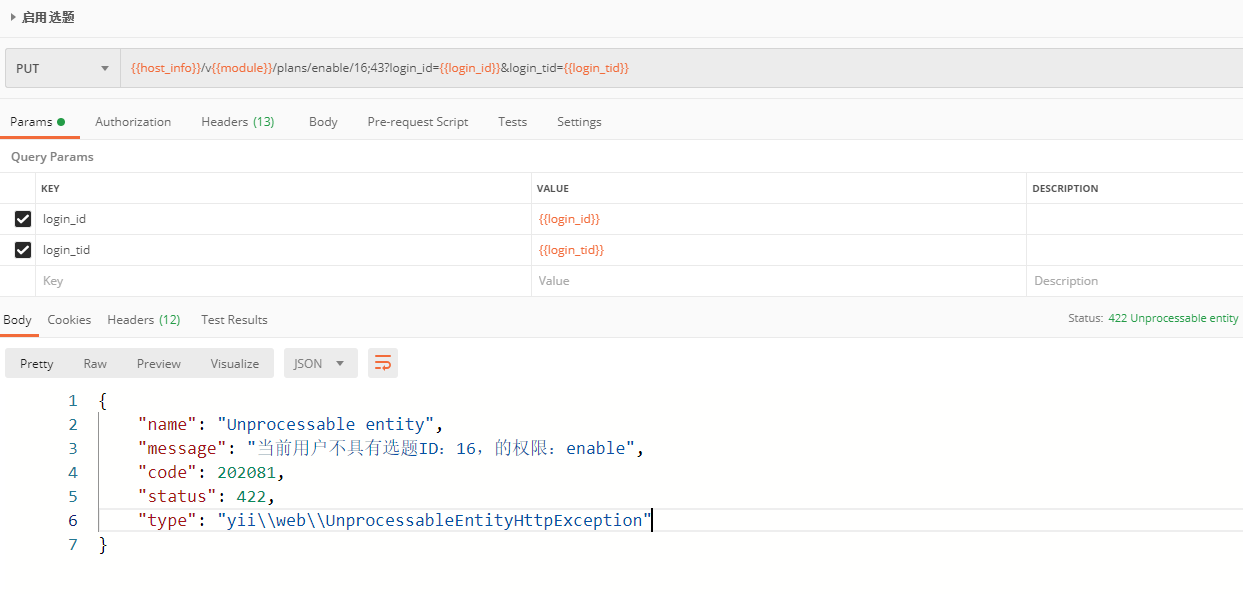Open the PUT method dropdown
Image resolution: width=1243 pixels, height=594 pixels.
pyautogui.click(x=62, y=68)
